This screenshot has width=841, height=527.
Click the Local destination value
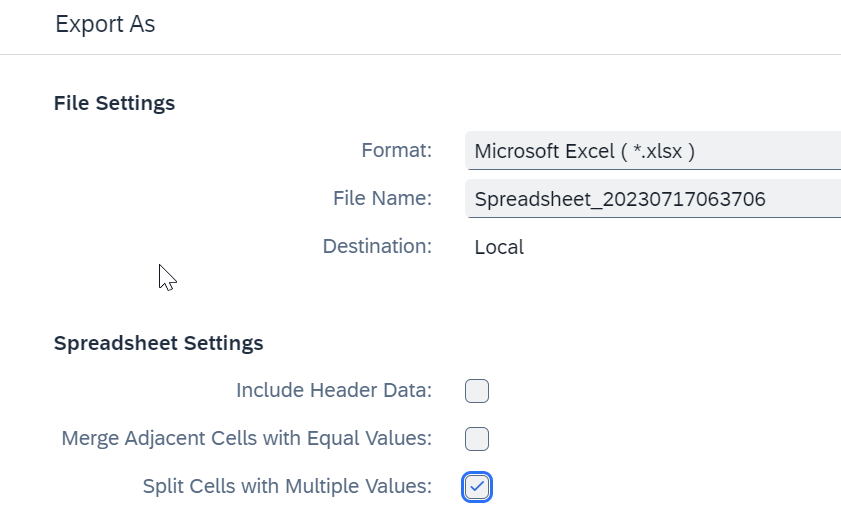(x=499, y=247)
